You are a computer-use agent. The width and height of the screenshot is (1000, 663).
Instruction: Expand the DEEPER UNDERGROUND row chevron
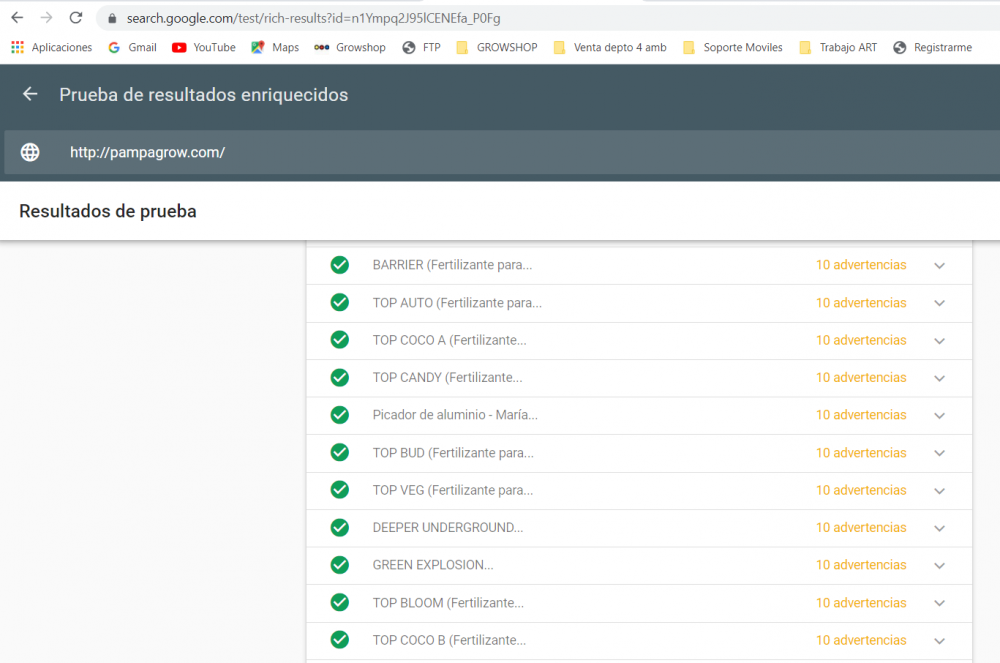(x=939, y=528)
